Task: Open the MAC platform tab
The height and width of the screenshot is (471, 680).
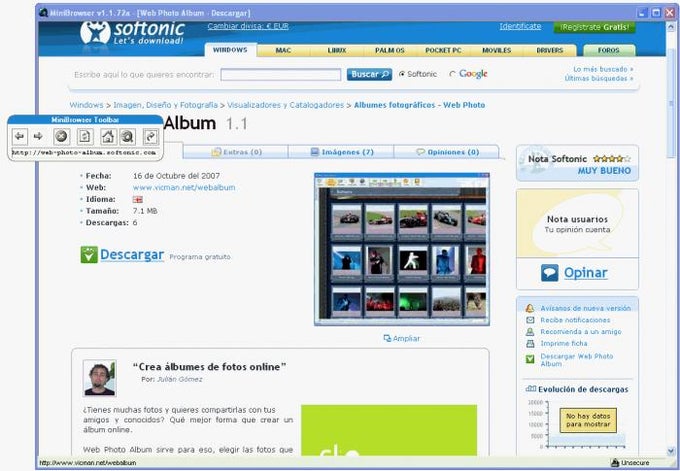Action: [283, 50]
